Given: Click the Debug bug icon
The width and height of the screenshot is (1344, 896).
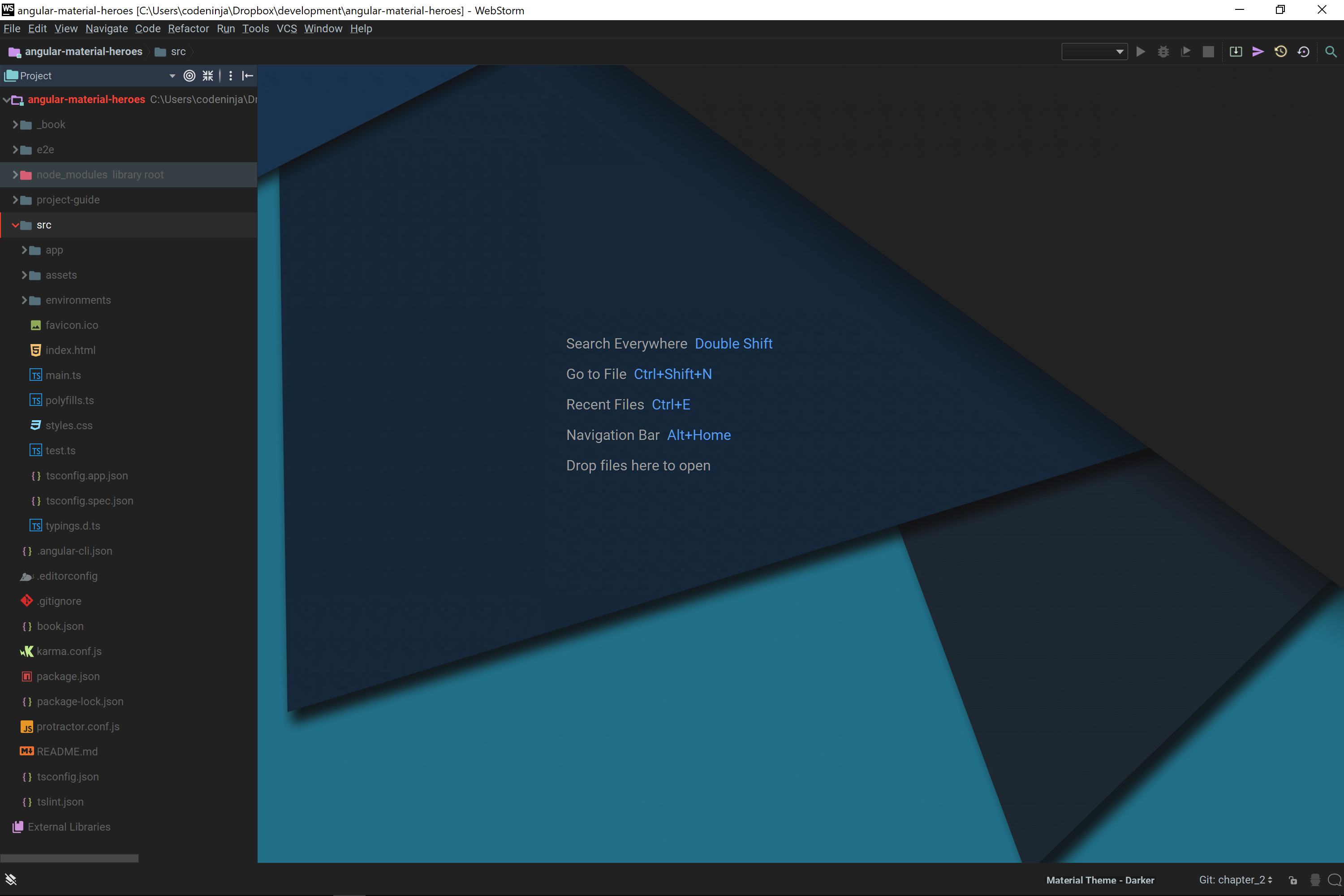Looking at the screenshot, I should pos(1163,52).
